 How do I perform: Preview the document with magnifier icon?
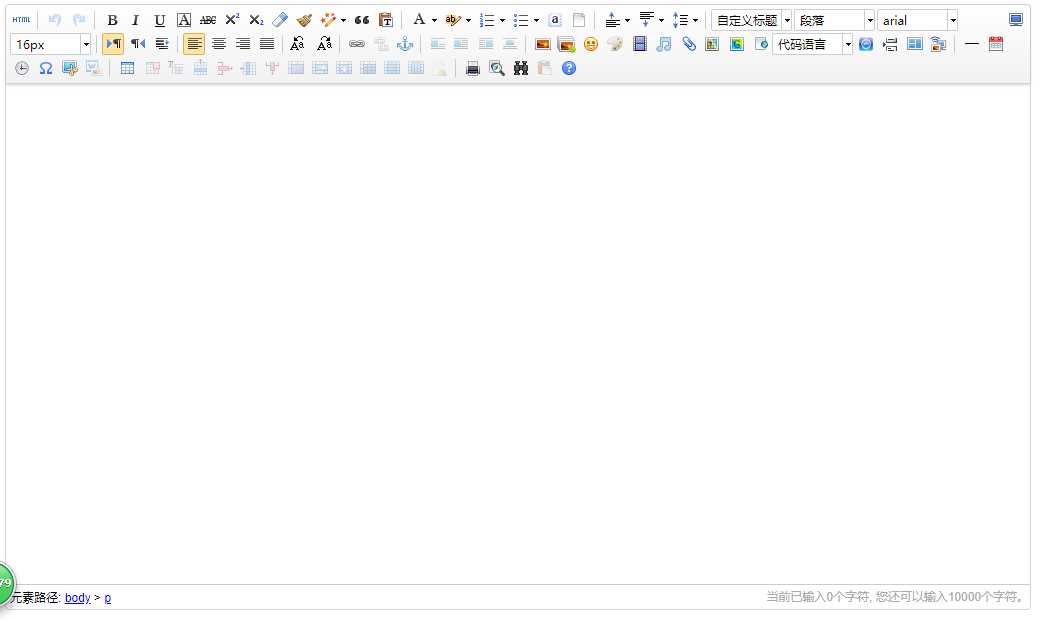coord(497,68)
